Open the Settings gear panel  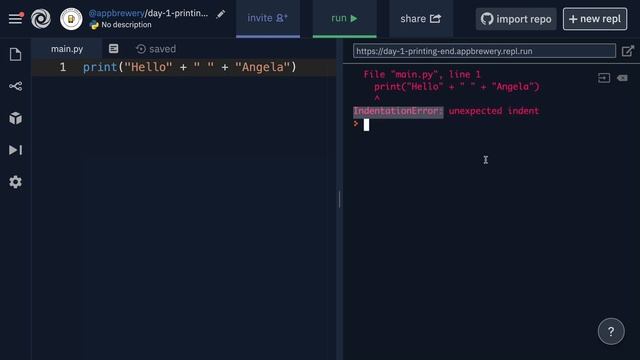16,182
